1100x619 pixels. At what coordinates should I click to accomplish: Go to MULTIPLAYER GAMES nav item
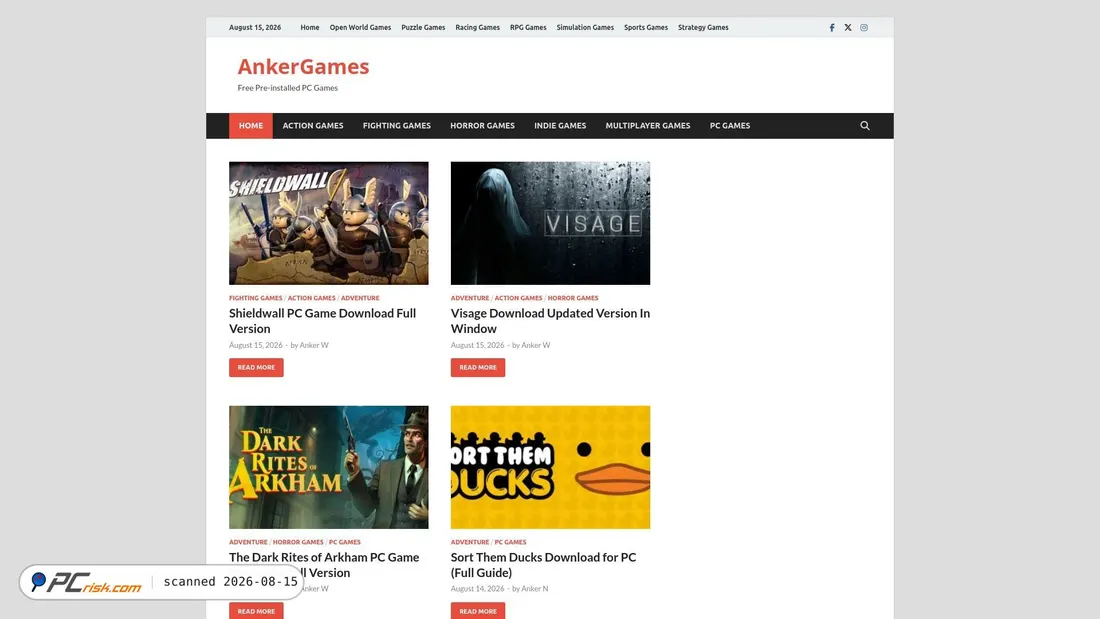click(x=648, y=126)
